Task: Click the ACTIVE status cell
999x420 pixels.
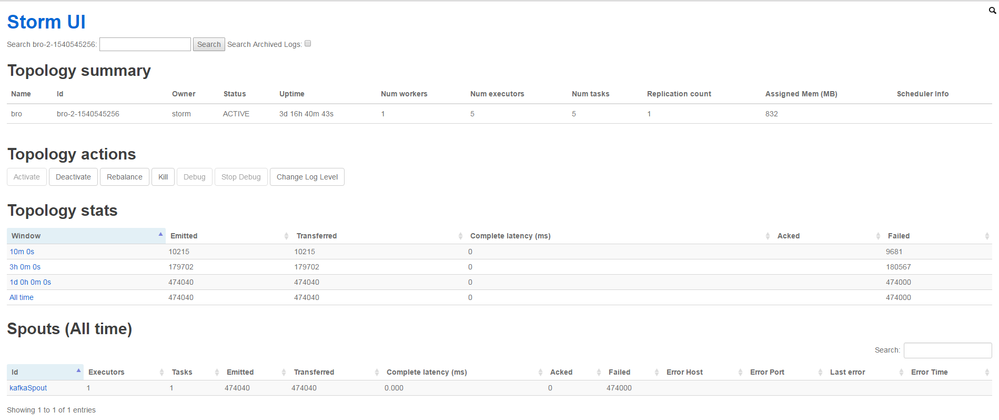Action: tap(236, 114)
